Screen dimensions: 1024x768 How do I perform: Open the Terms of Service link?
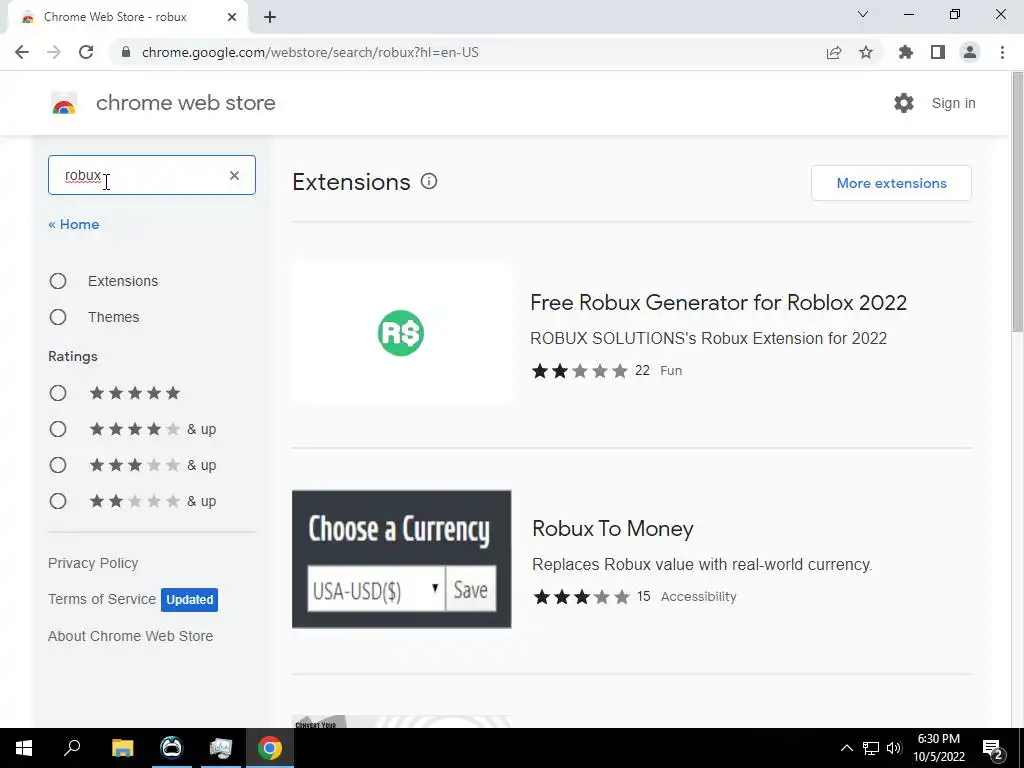click(102, 599)
